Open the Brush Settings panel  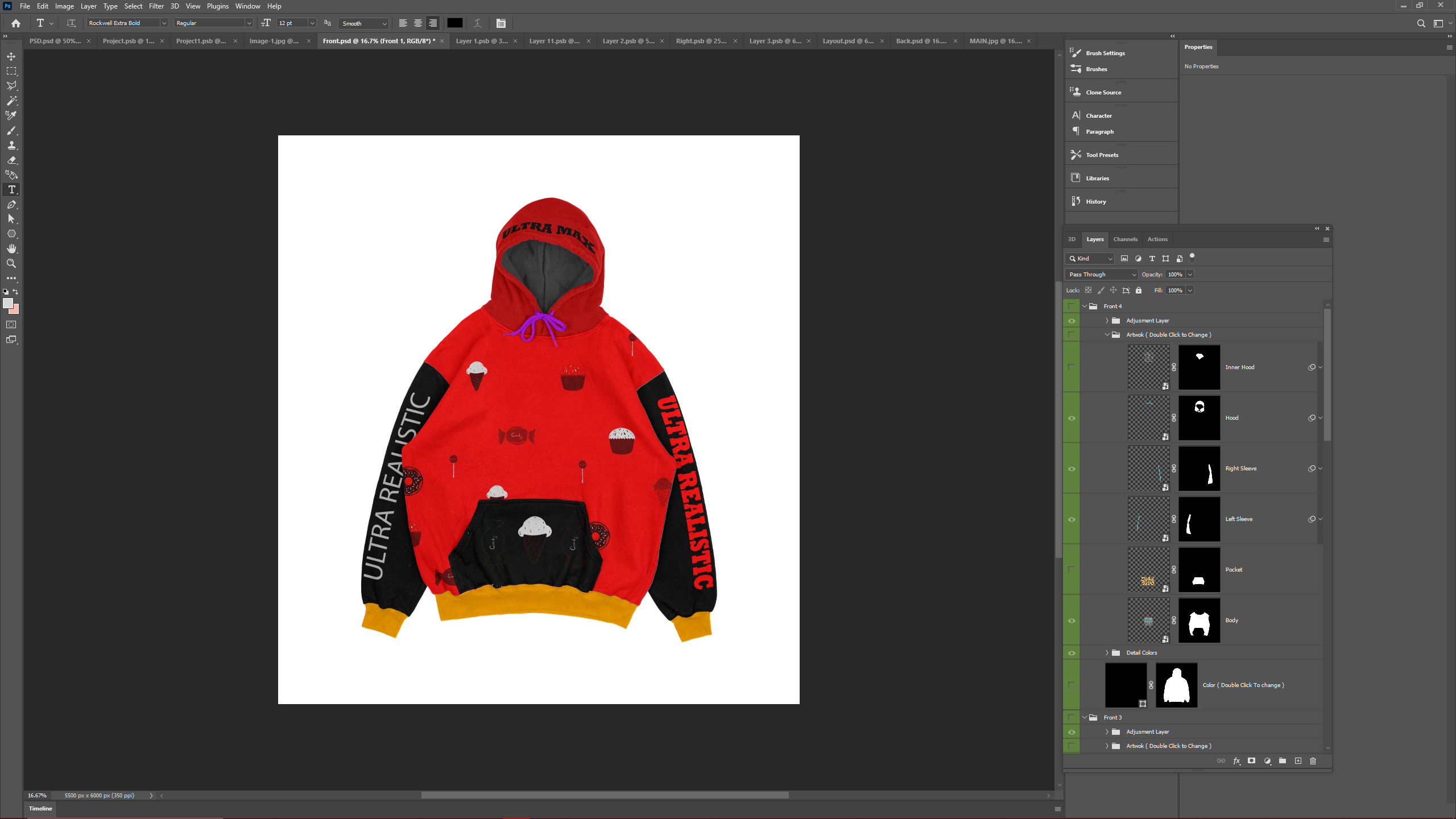[1105, 53]
